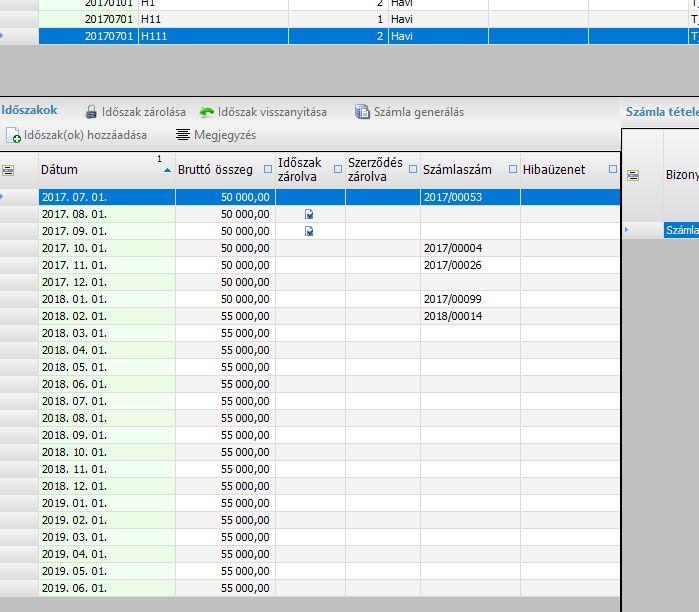This screenshot has width=699, height=612.
Task: Click the locked-period icon in the 2017. 08. 01. row
Action: point(309,214)
